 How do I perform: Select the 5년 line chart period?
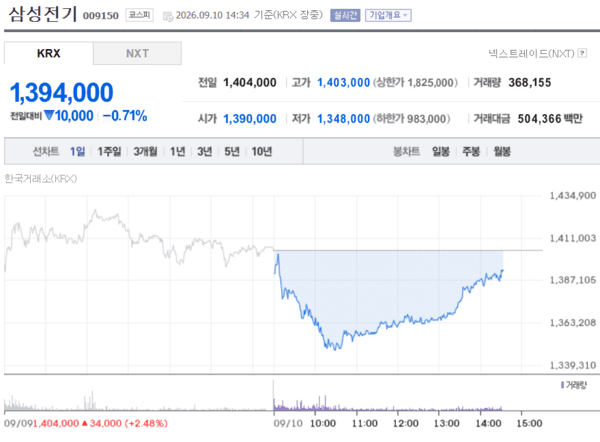[x=232, y=152]
